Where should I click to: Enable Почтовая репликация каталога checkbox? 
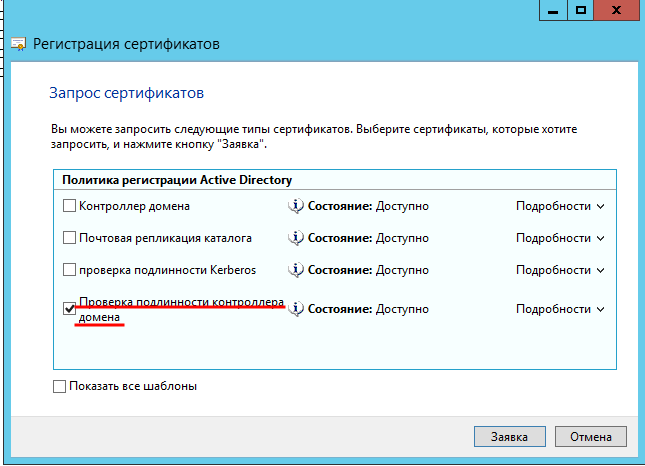(69, 238)
